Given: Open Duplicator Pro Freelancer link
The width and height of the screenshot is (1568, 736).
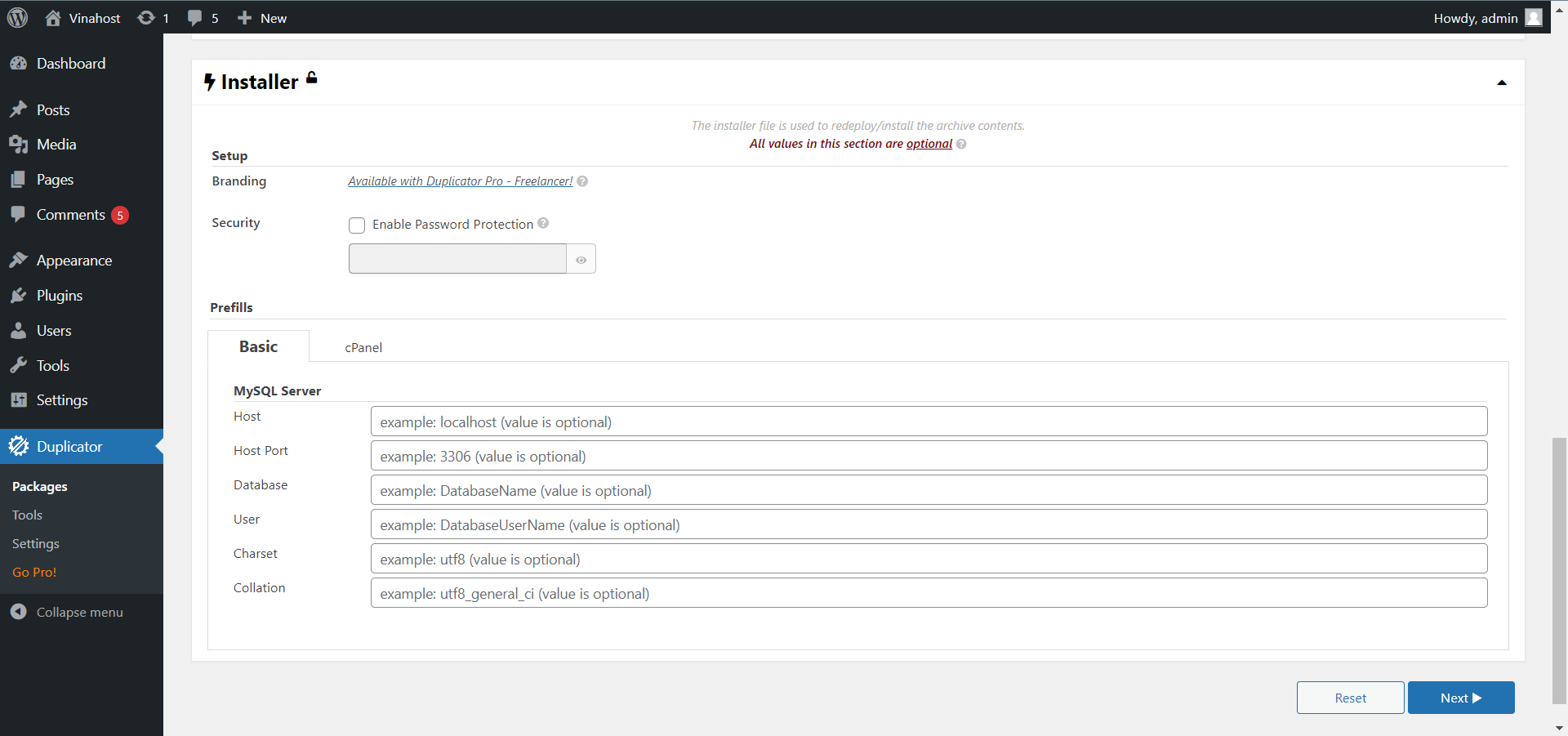Looking at the screenshot, I should point(460,181).
